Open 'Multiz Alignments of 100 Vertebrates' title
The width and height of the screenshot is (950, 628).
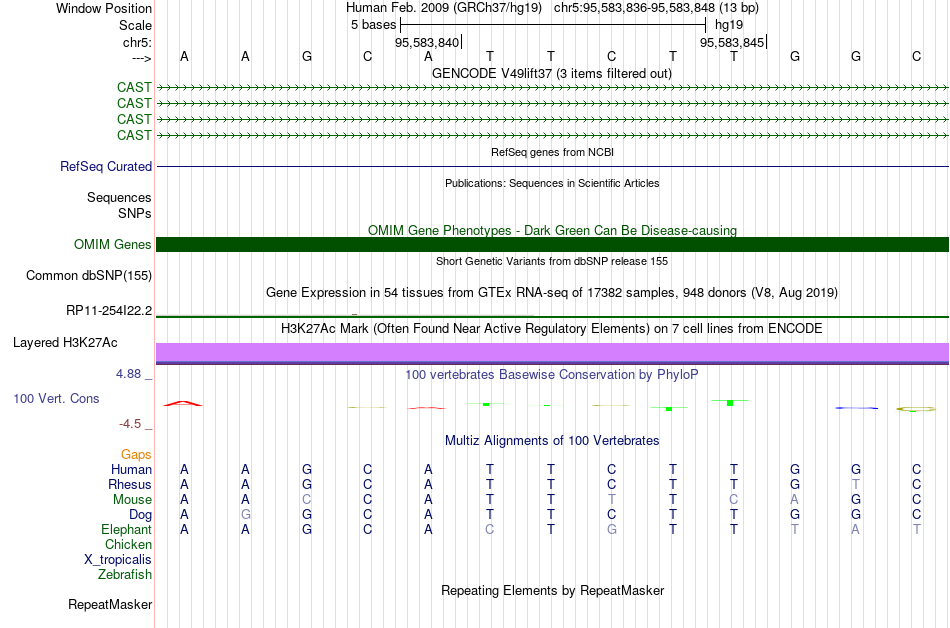click(x=552, y=440)
